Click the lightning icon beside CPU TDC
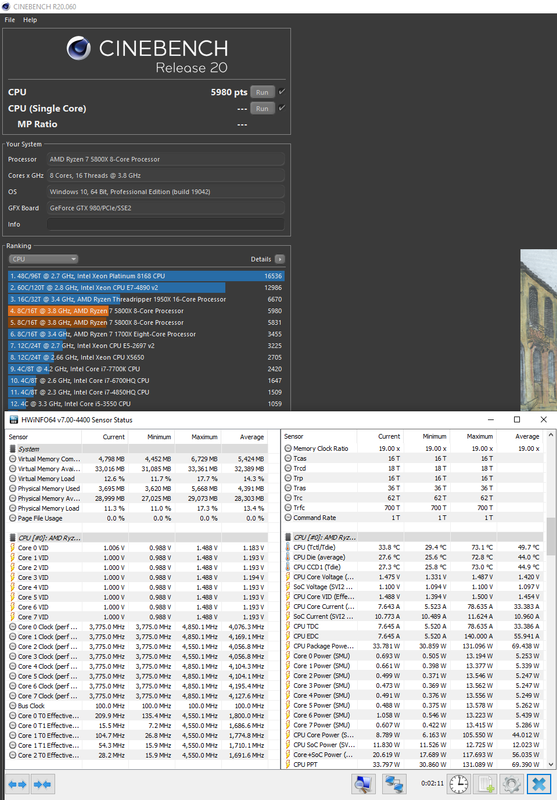This screenshot has height=800, width=557. (x=288, y=626)
